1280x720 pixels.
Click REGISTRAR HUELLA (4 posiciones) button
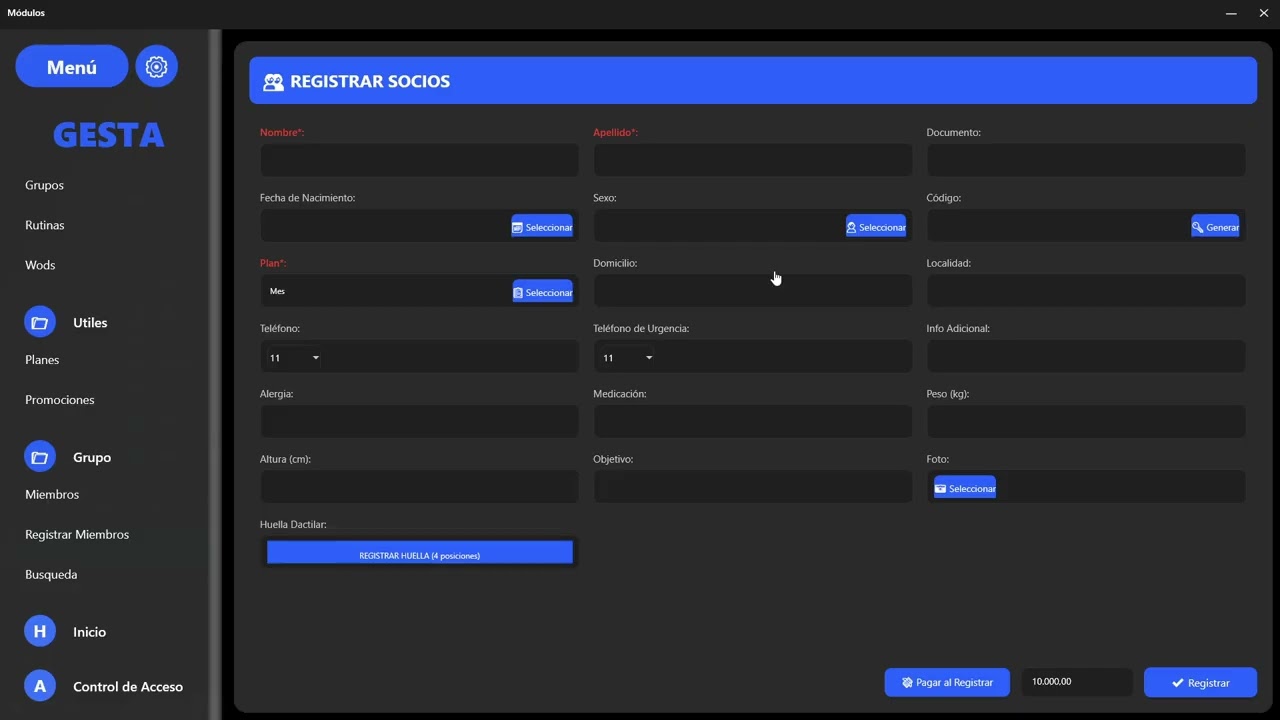tap(420, 554)
